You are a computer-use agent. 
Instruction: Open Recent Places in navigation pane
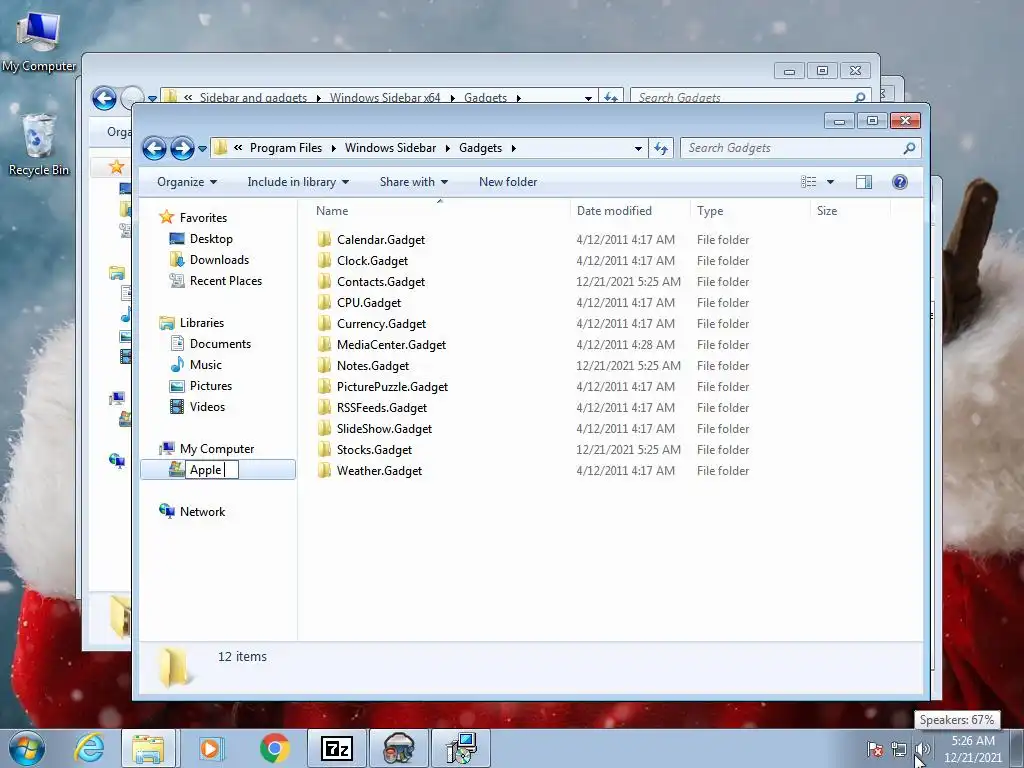click(x=226, y=281)
